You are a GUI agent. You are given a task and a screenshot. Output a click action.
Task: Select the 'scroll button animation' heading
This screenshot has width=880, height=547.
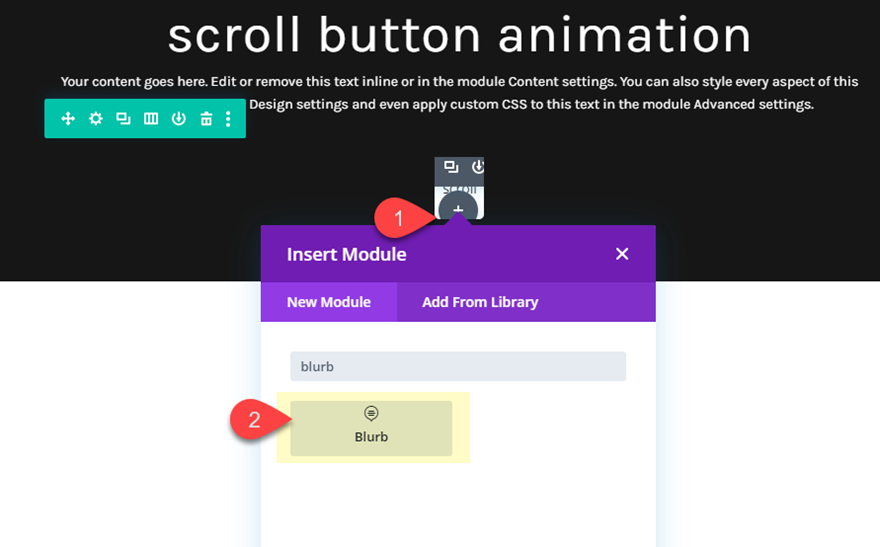[x=459, y=36]
